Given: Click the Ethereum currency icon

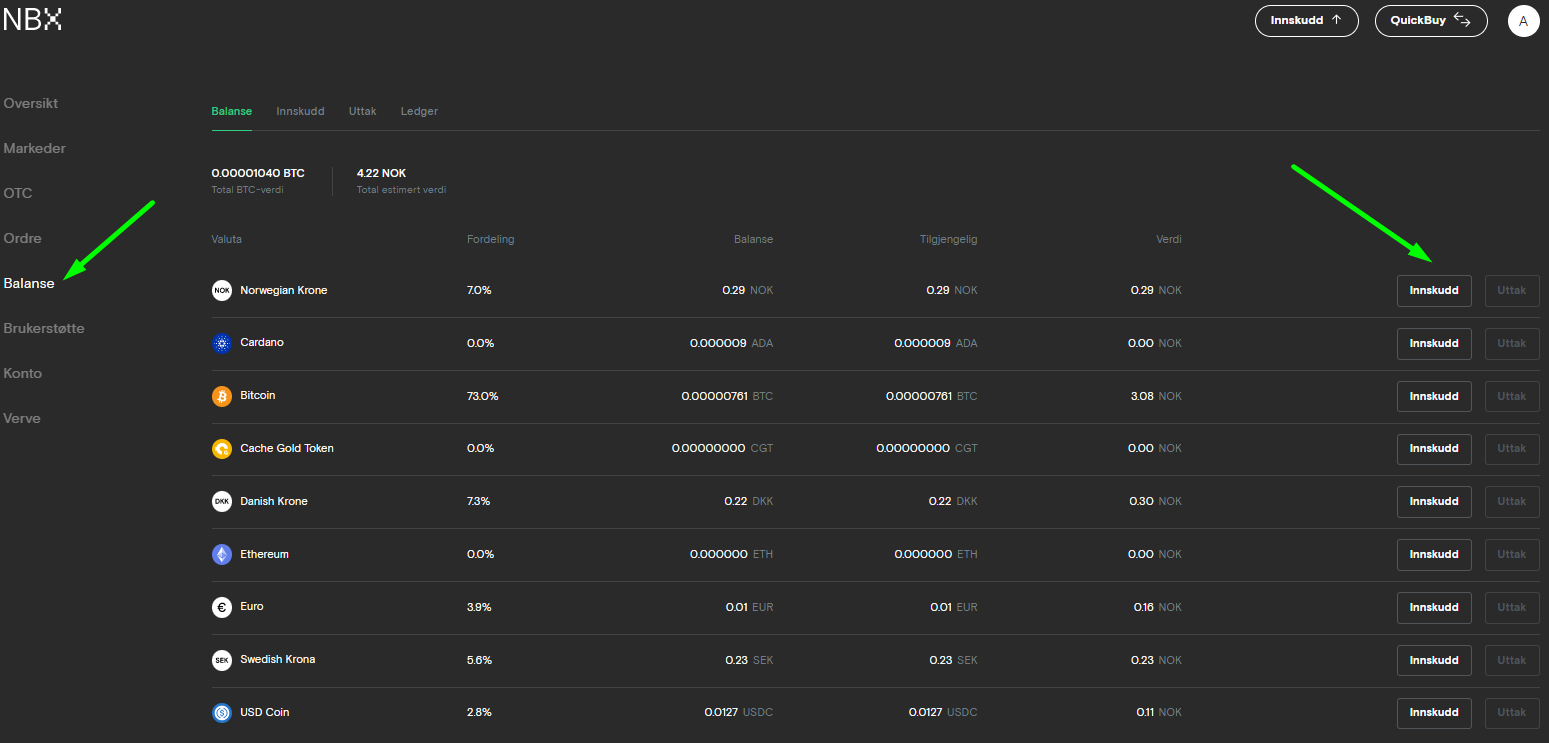Looking at the screenshot, I should pyautogui.click(x=222, y=554).
